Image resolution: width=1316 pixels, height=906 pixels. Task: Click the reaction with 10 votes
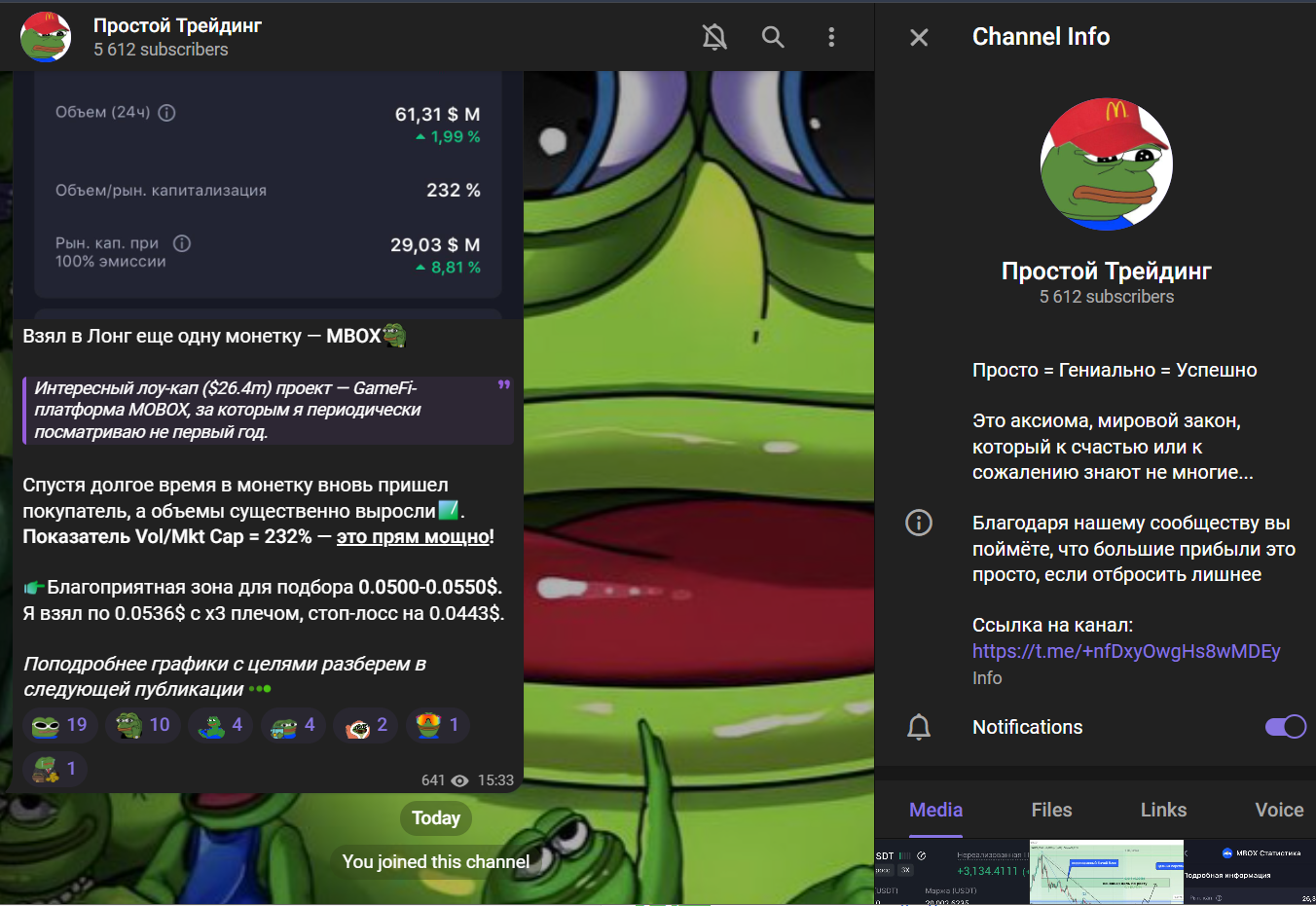(143, 725)
